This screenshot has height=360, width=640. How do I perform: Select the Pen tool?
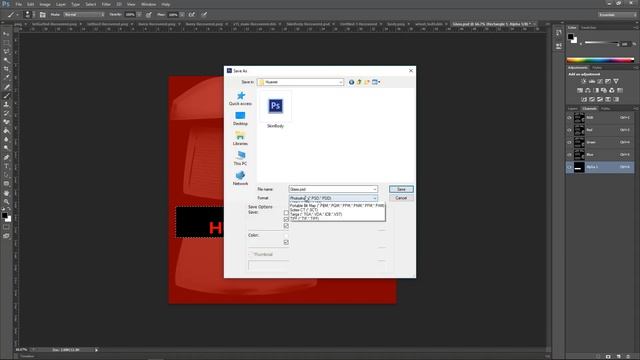[6, 157]
